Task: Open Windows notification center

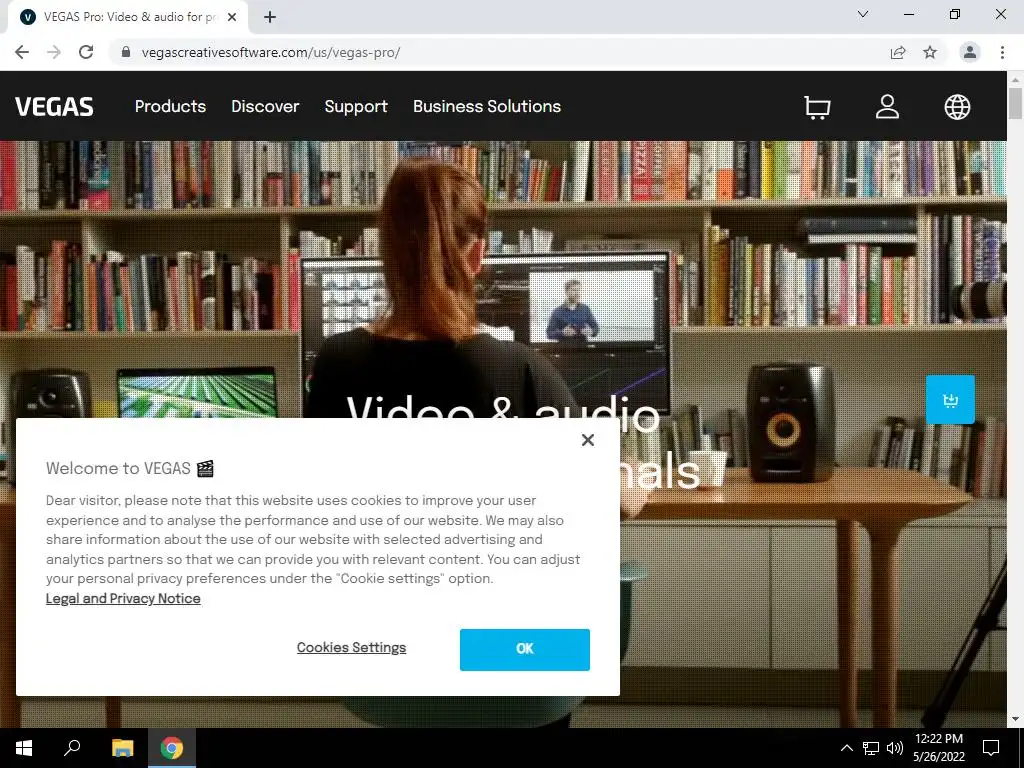Action: [991, 748]
